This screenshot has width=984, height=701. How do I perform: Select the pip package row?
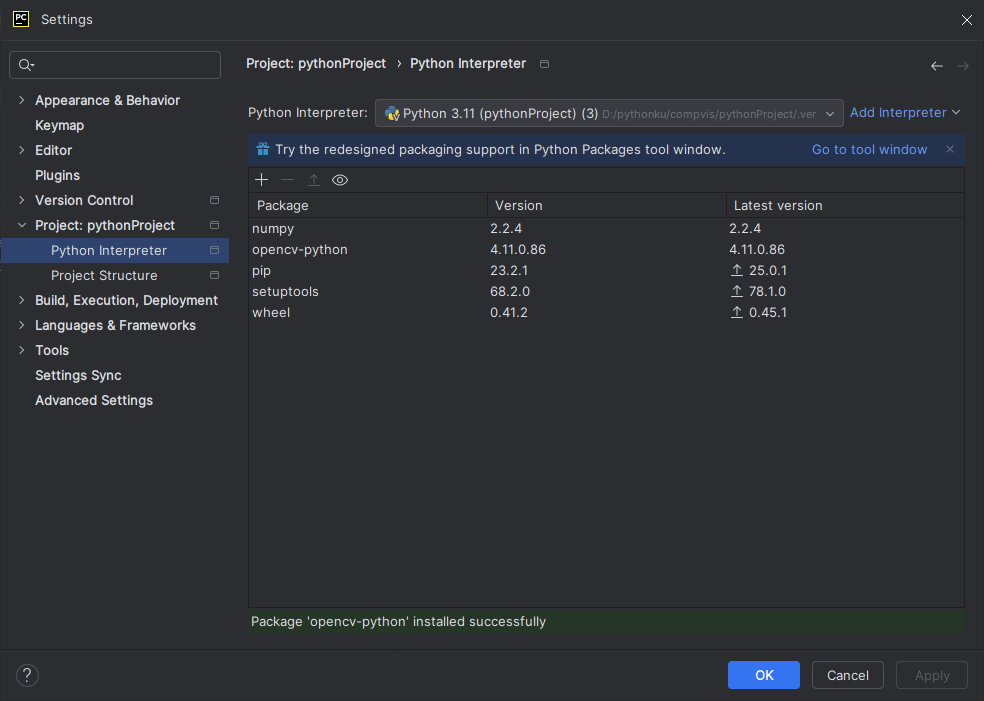click(606, 270)
